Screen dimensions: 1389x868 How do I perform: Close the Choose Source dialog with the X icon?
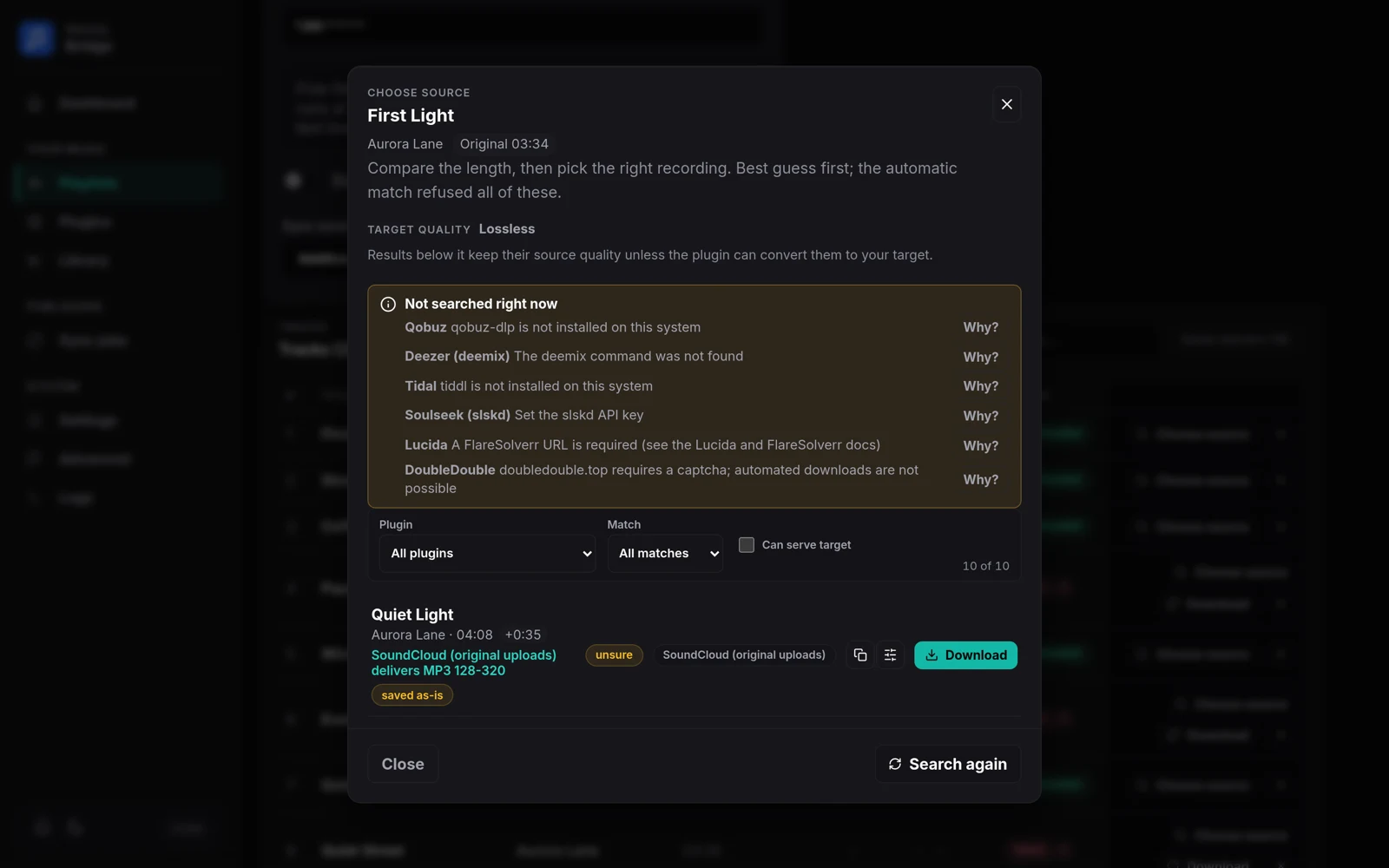1006,104
